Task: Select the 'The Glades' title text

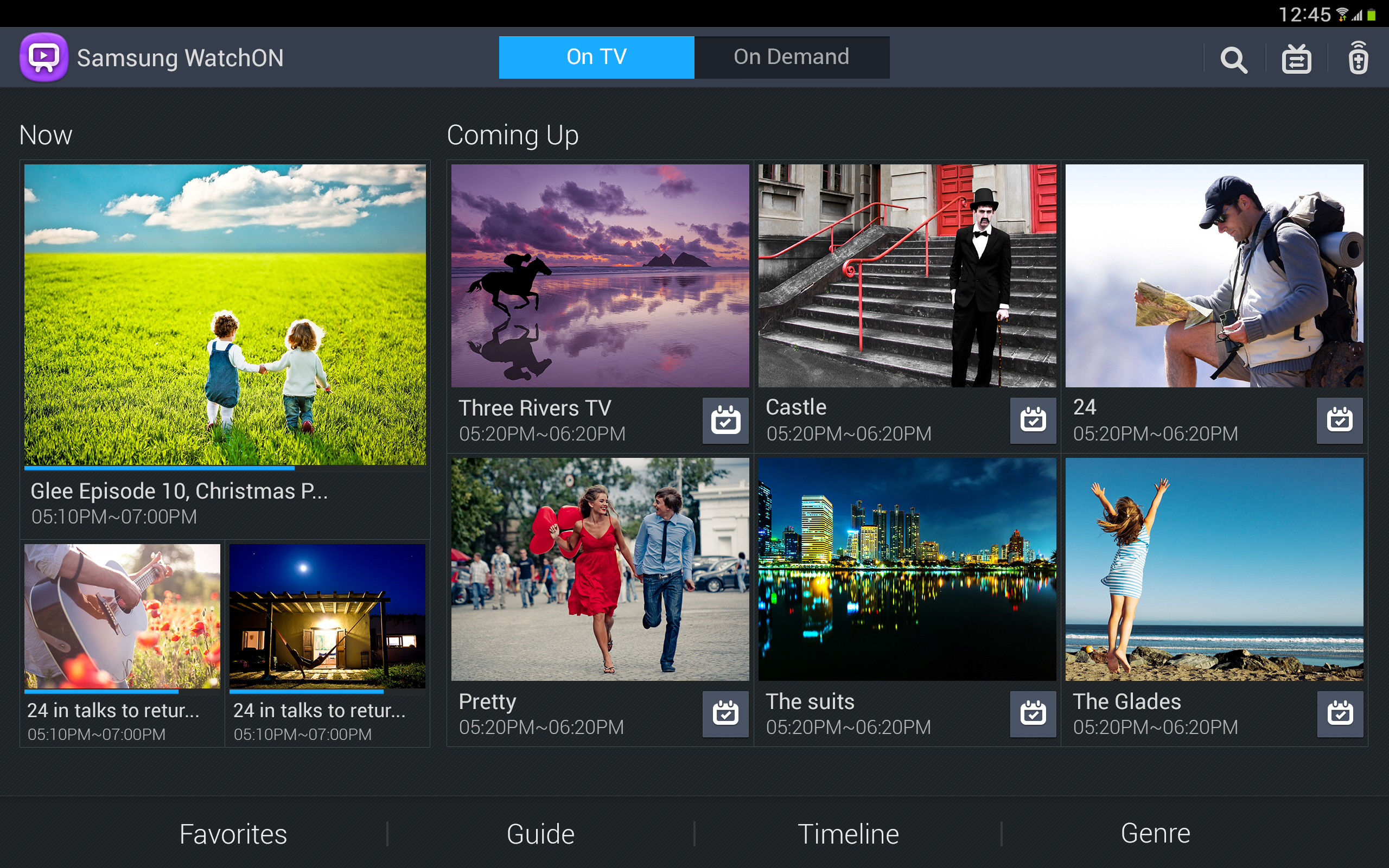Action: coord(1127,701)
